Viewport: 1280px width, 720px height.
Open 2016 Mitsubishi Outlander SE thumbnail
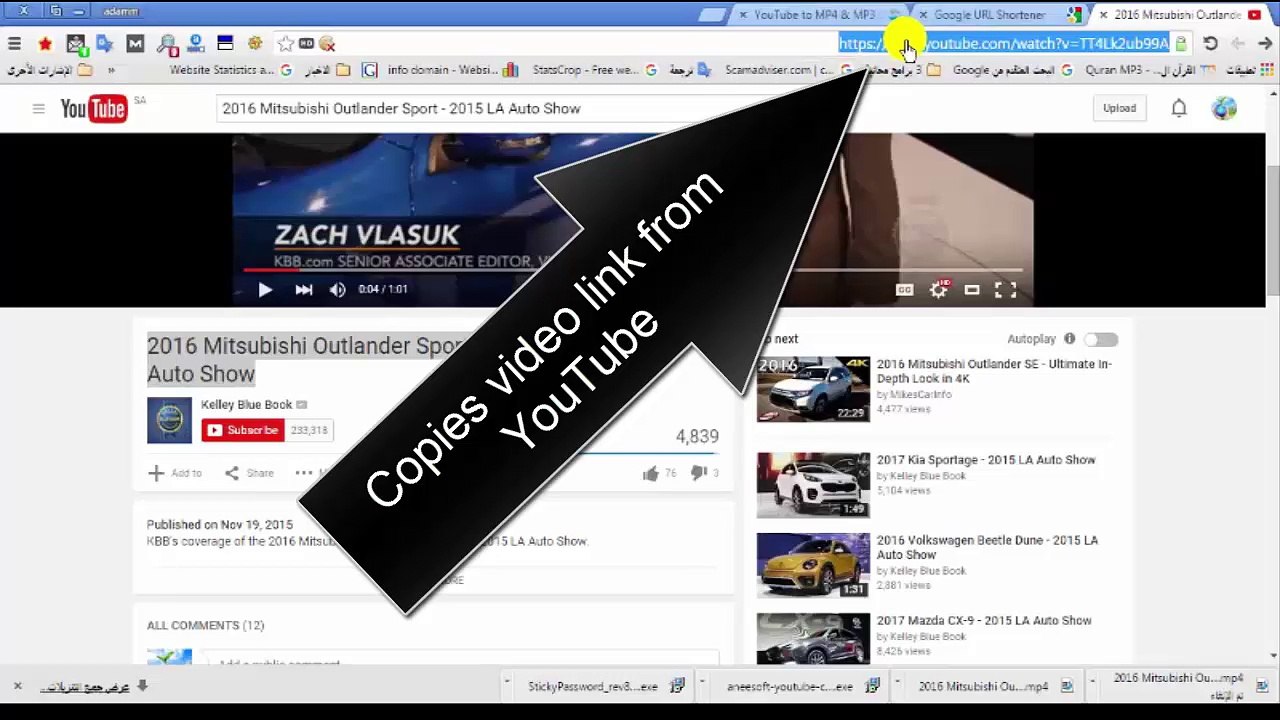813,389
